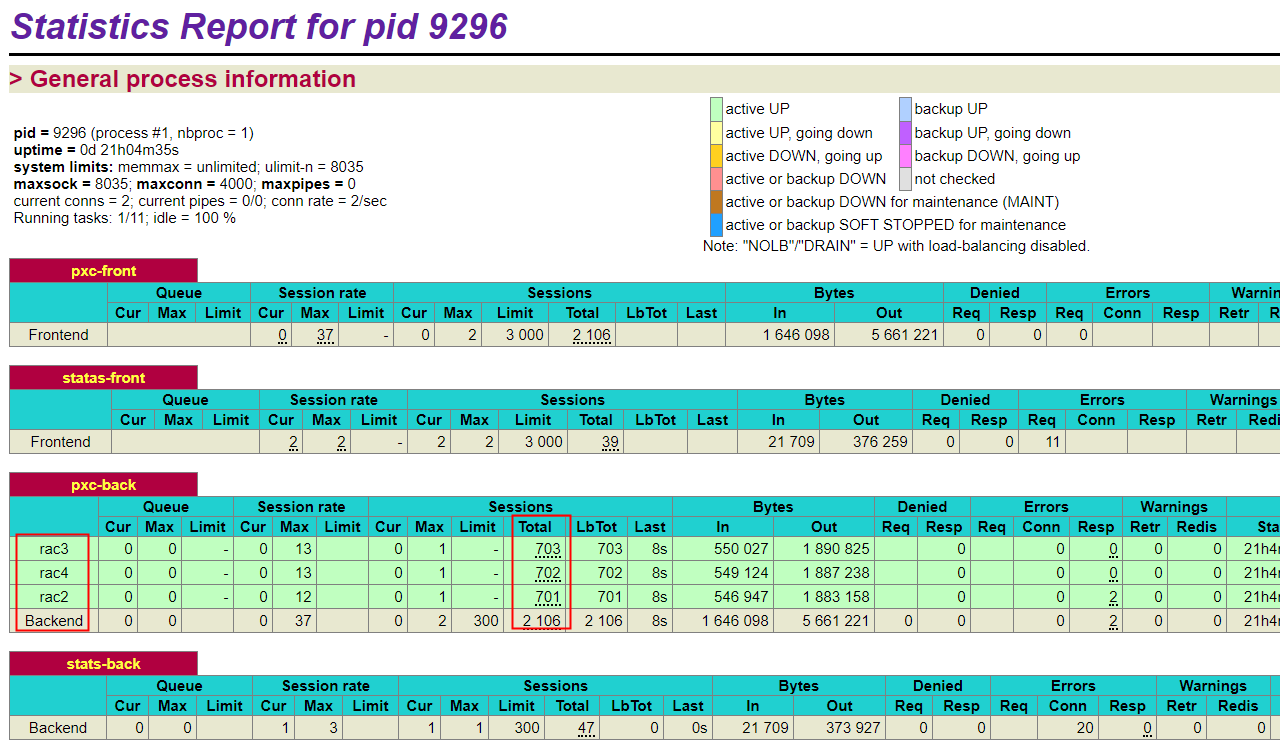Image resolution: width=1280 pixels, height=740 pixels.
Task: Click stats-back Bytes Out 373 927
Action: click(854, 728)
